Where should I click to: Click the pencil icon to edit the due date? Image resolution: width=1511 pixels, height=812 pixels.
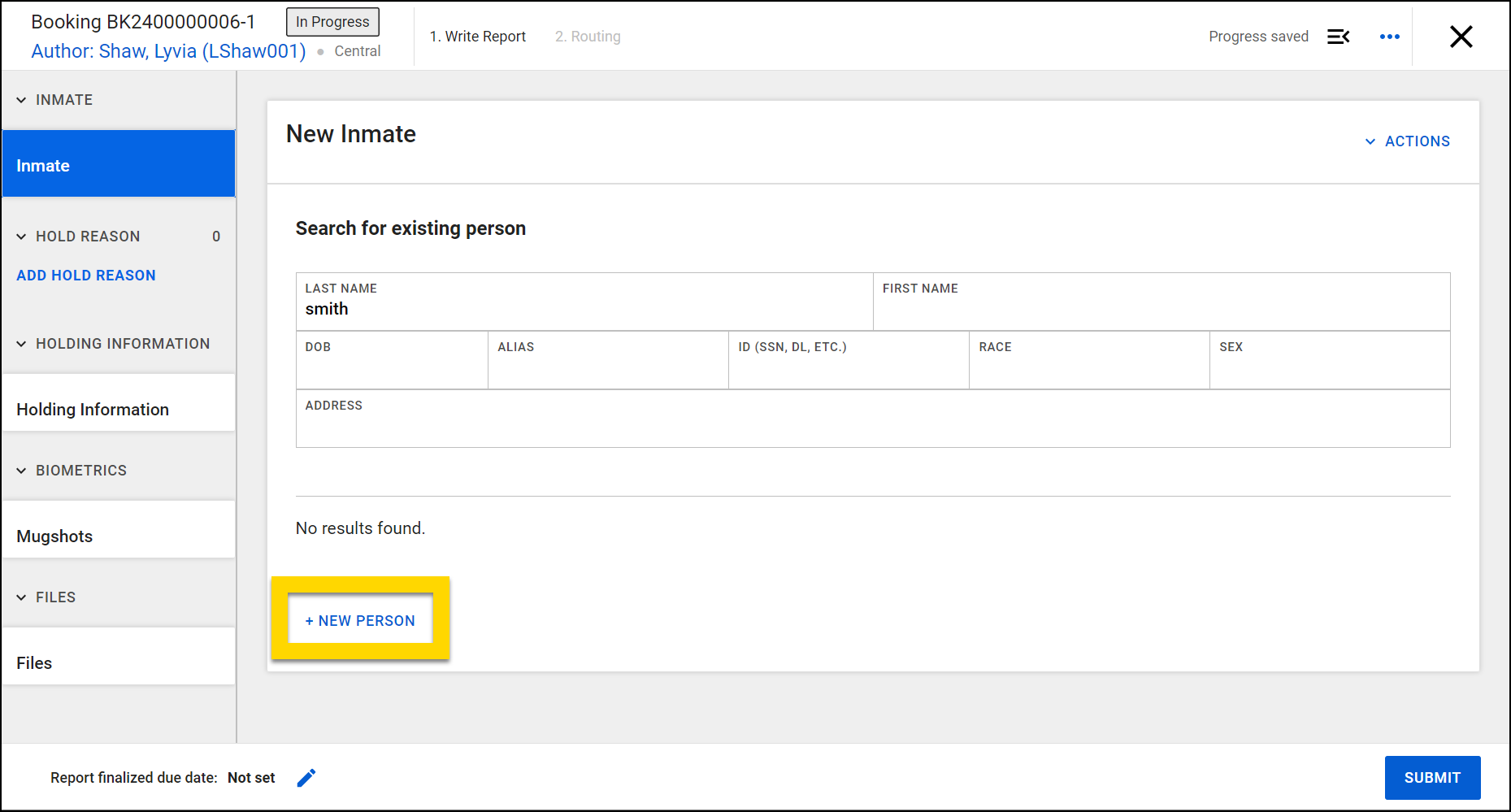click(x=306, y=777)
